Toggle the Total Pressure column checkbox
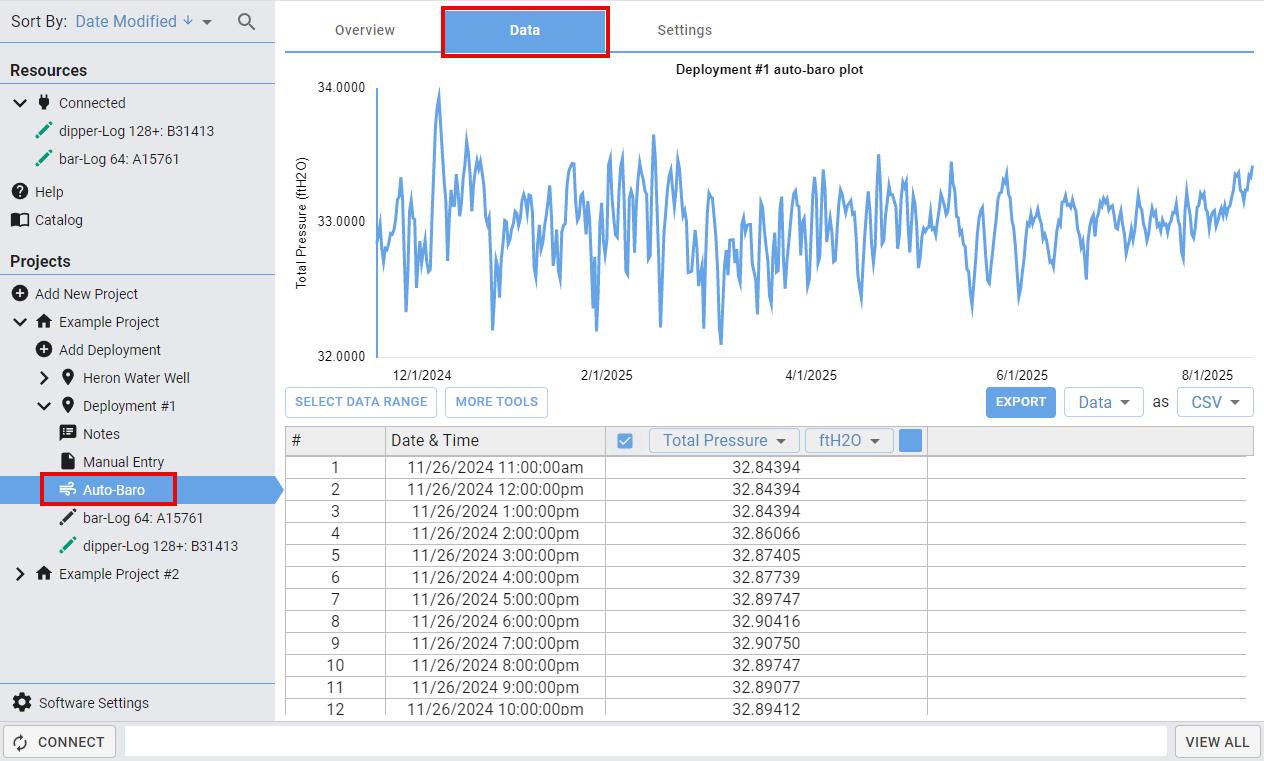Viewport: 1264px width, 761px height. [x=625, y=441]
